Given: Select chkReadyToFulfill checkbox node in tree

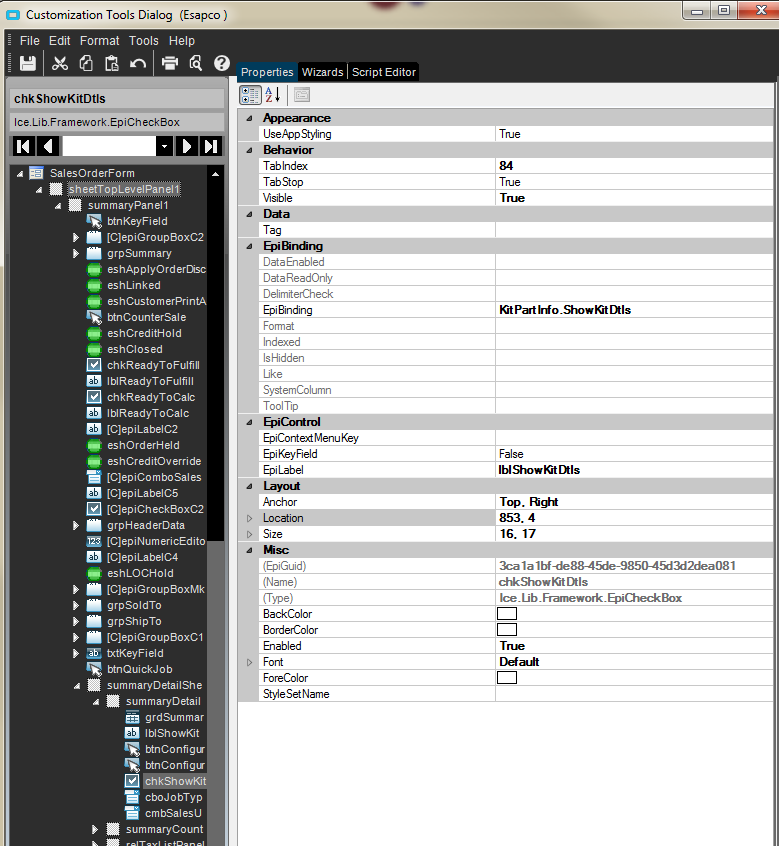Looking at the screenshot, I should pos(153,365).
